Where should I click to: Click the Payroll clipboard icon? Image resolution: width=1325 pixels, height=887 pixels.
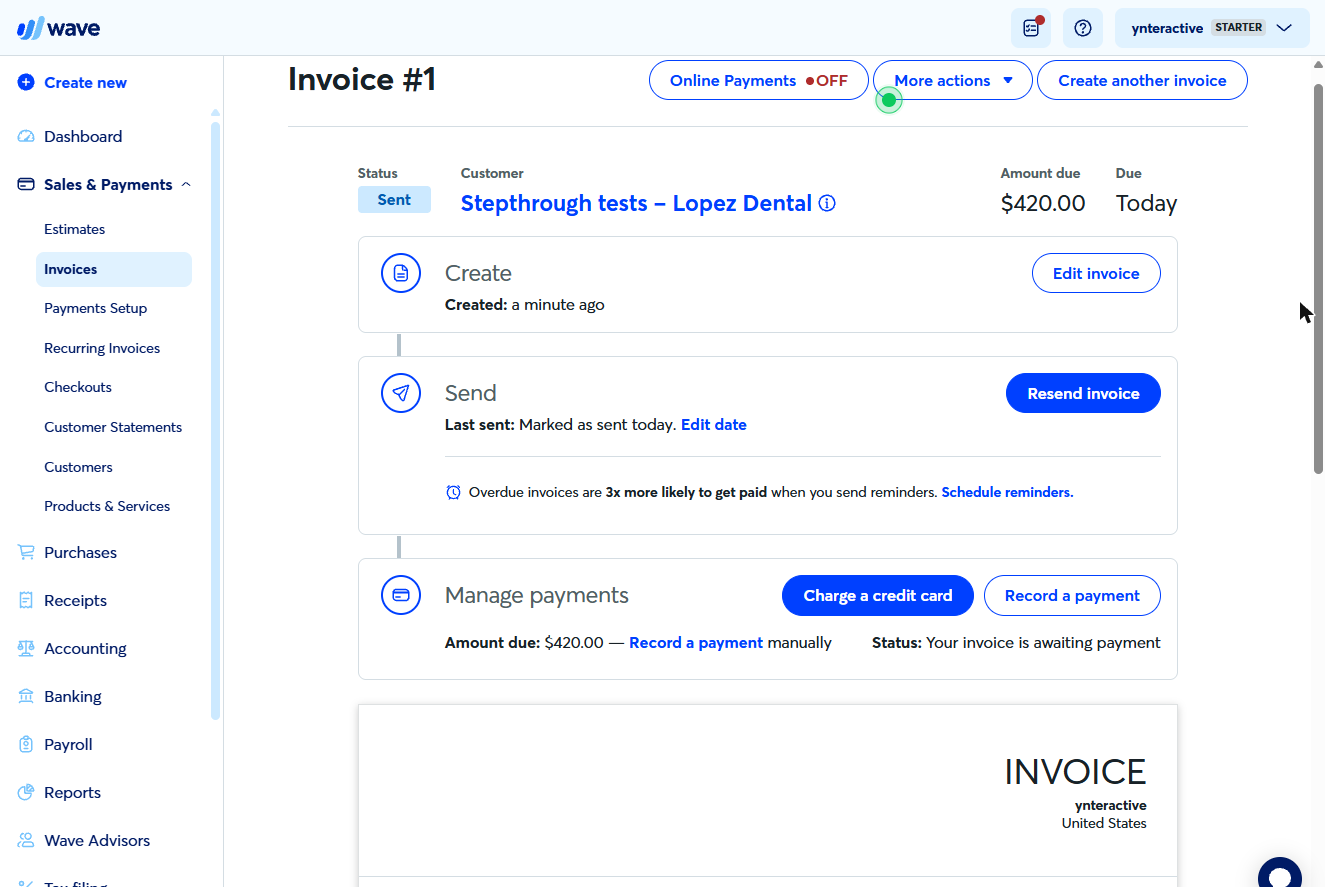[x=26, y=745]
